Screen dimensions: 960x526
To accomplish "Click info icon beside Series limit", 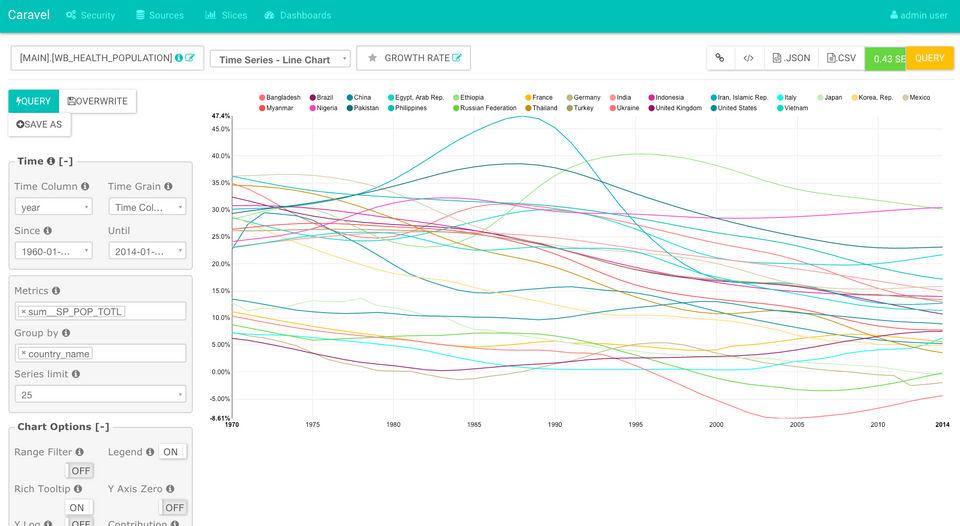I will click(76, 374).
